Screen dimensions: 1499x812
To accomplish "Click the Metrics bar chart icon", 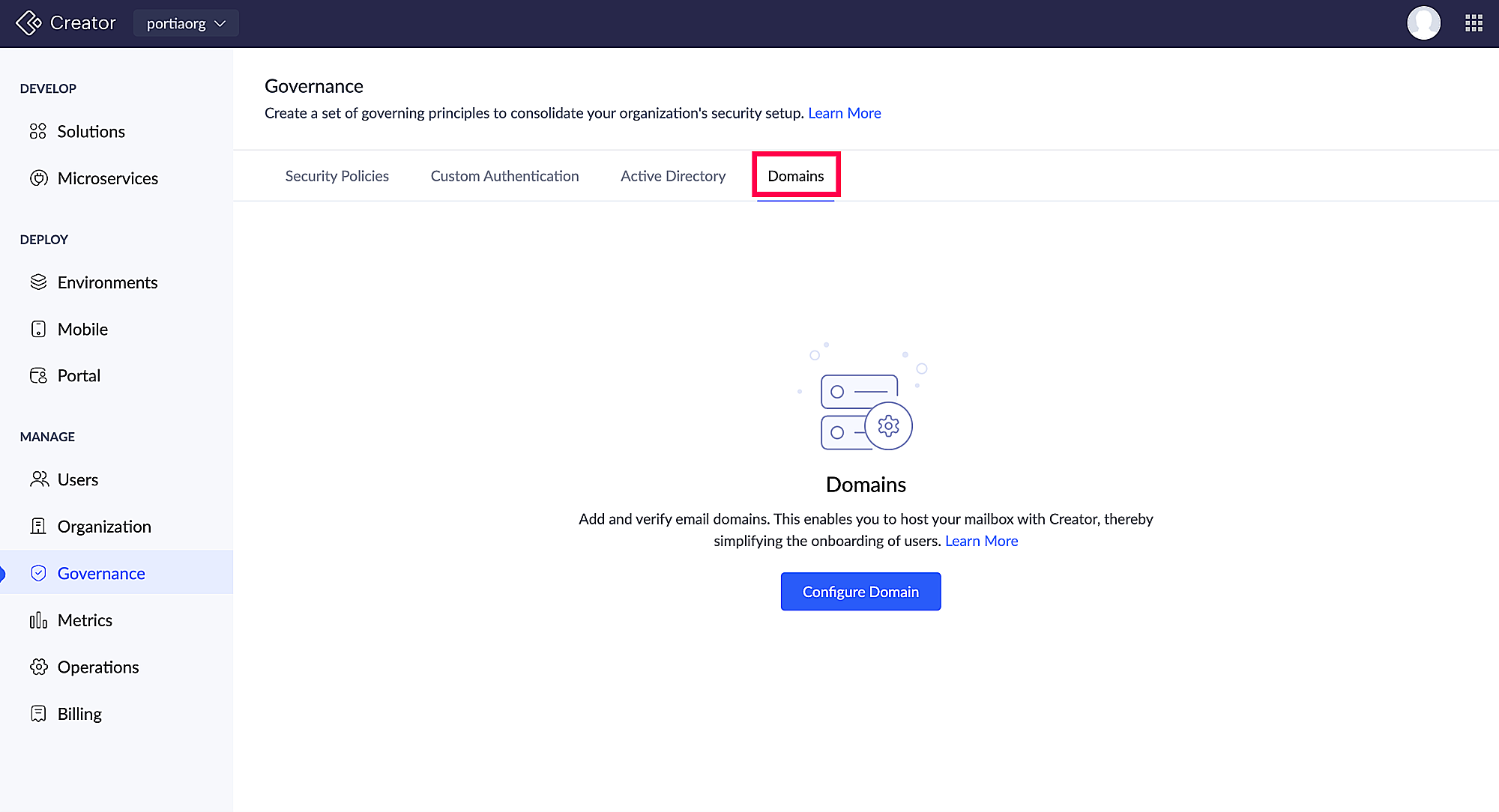I will click(x=38, y=620).
